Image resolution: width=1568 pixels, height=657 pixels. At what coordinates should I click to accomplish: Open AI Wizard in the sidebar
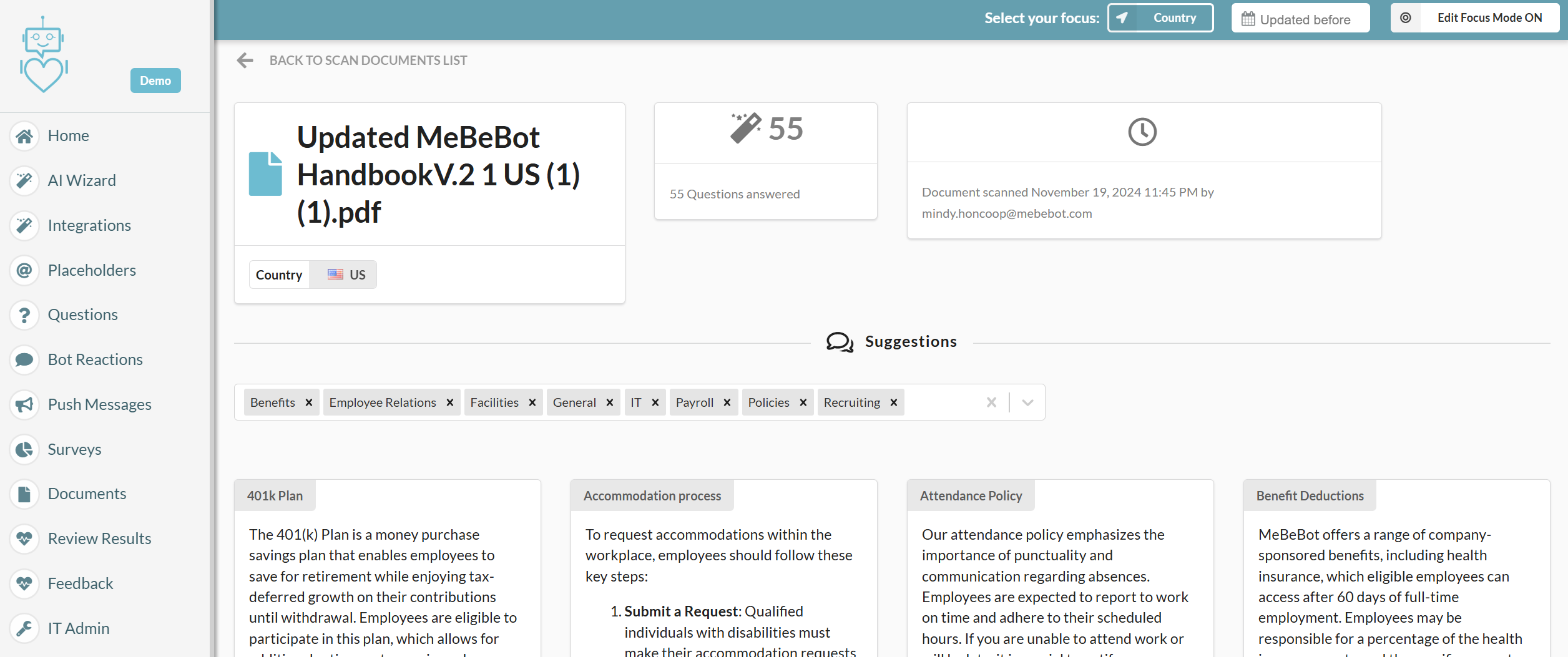tap(82, 180)
